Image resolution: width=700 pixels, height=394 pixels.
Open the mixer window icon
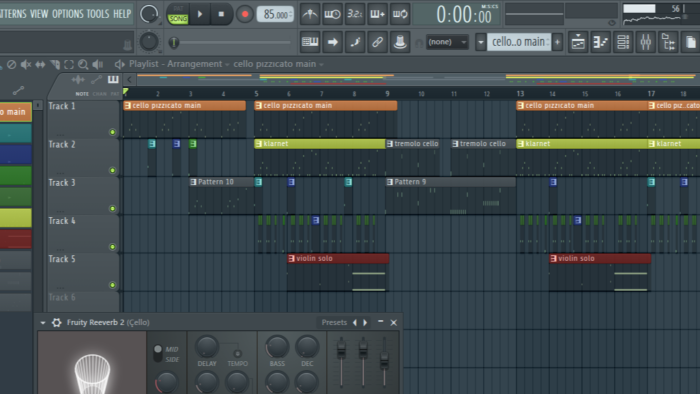[646, 42]
